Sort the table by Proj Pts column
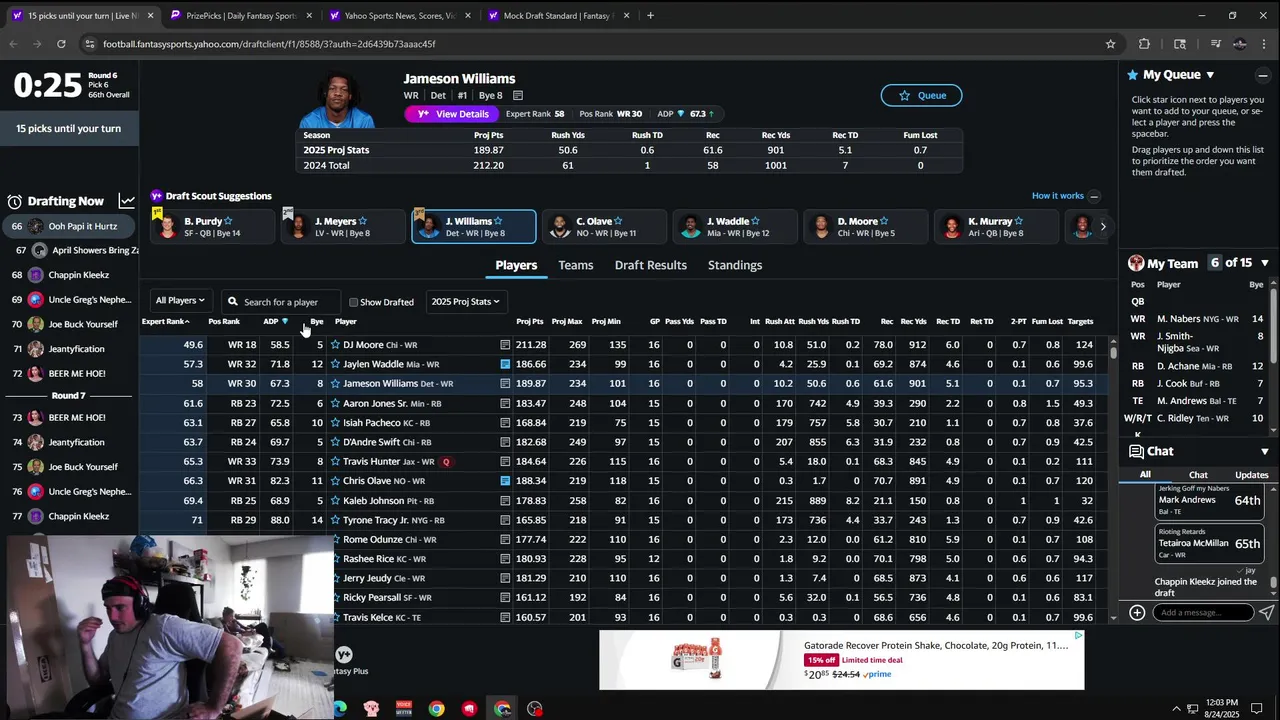1280x720 pixels. pyautogui.click(x=529, y=322)
